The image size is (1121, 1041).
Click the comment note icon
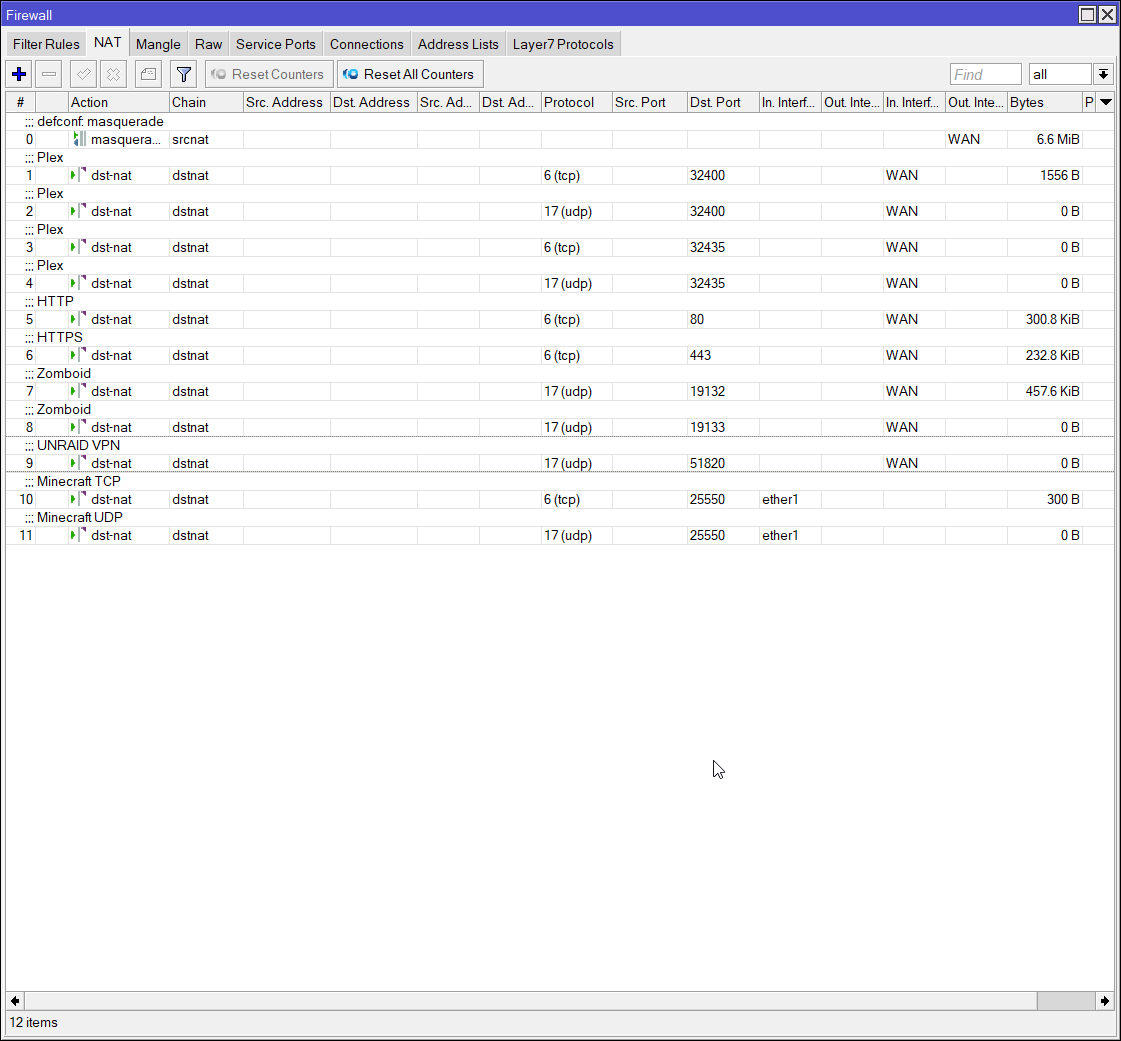click(148, 74)
